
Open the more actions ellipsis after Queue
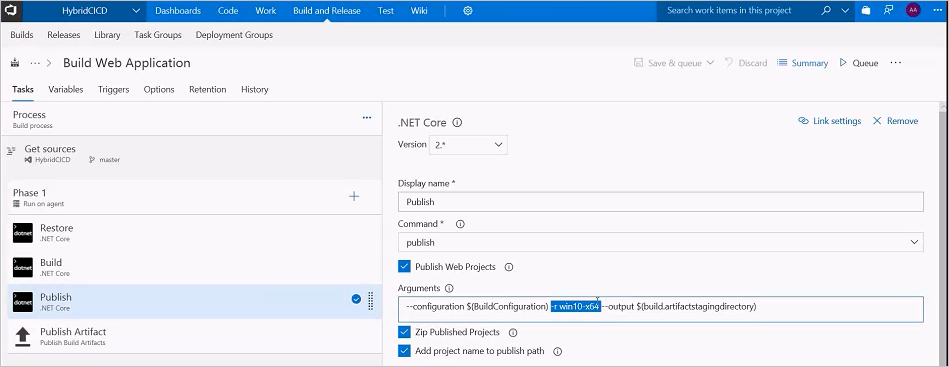[896, 63]
